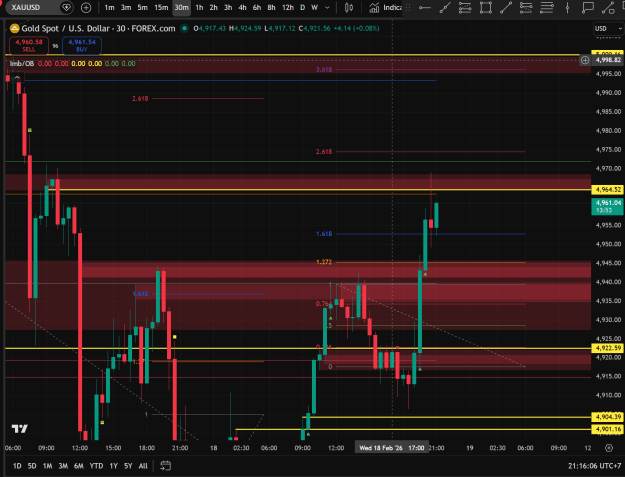Set chart range to 6M

79,465
